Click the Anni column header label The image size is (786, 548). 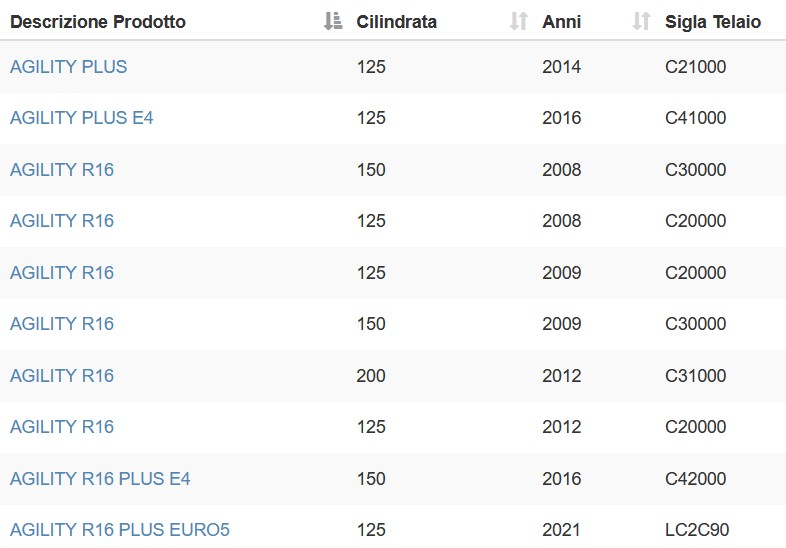(561, 22)
